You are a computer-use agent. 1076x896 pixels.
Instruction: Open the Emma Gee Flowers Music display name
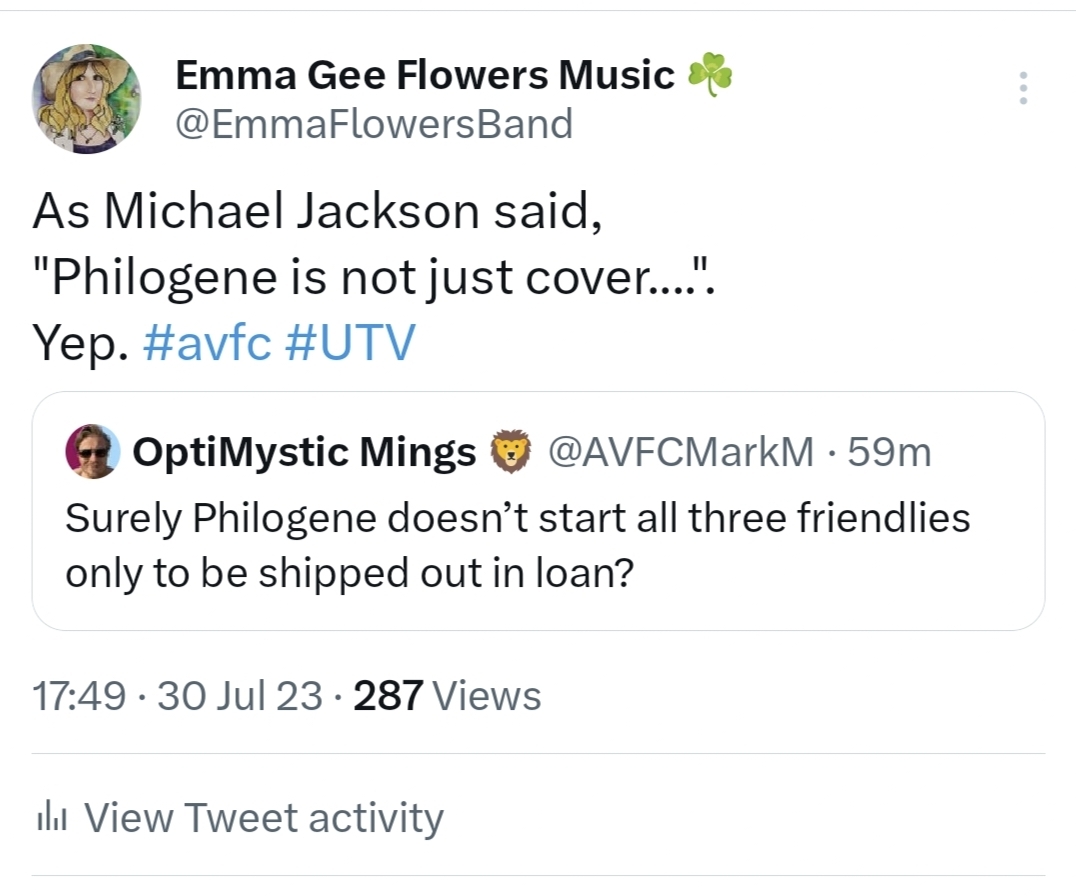pyautogui.click(x=425, y=74)
